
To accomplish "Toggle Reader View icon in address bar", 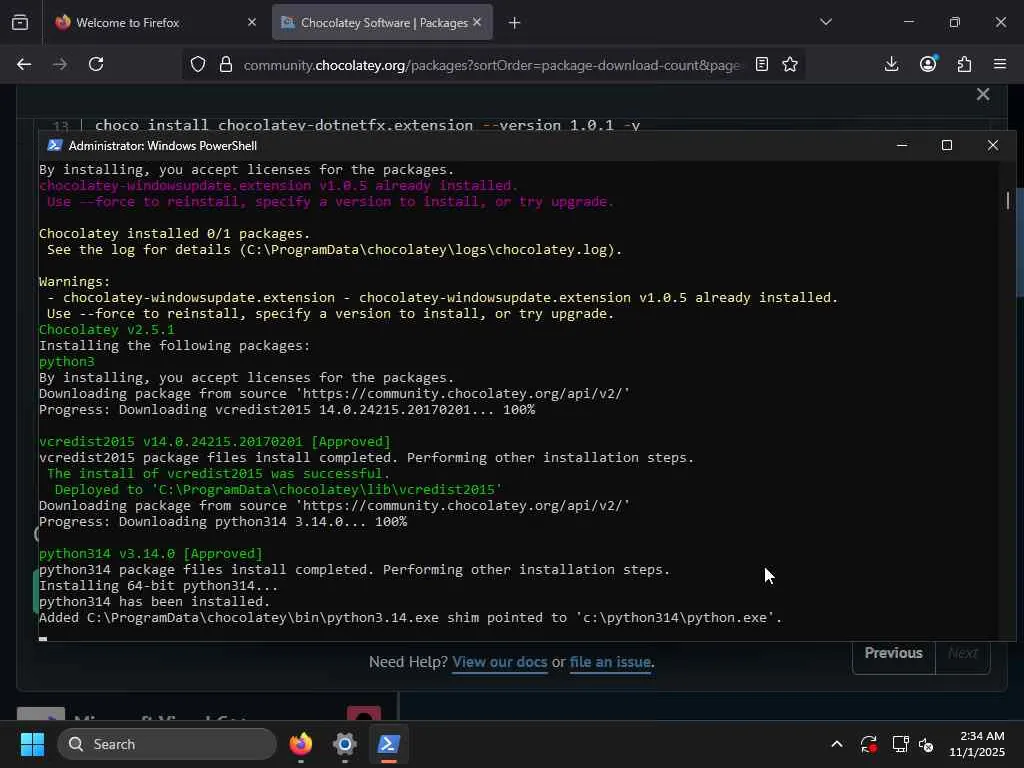I will (761, 64).
